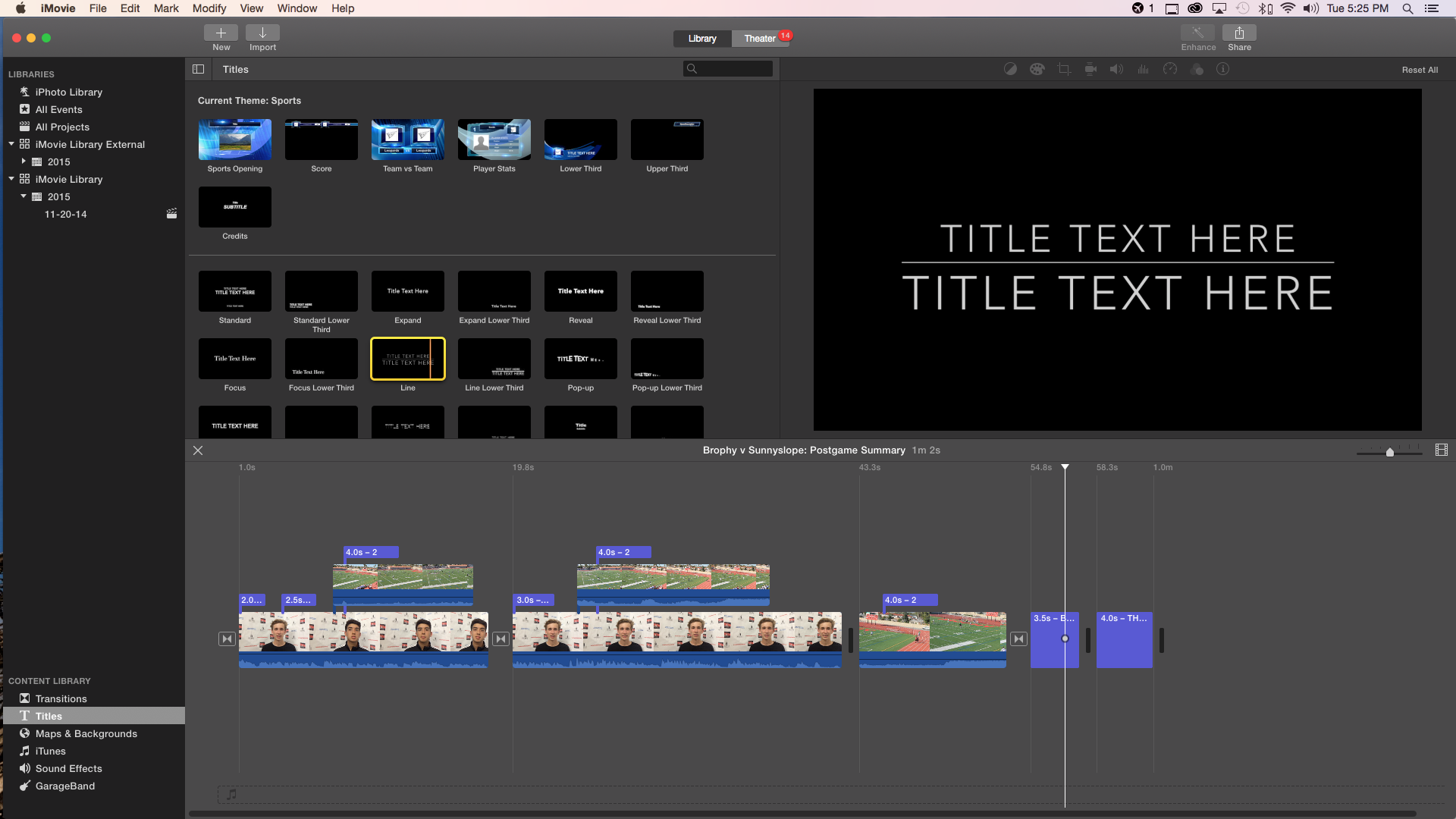Open the cropping tool
This screenshot has width=1456, height=819.
click(1063, 68)
